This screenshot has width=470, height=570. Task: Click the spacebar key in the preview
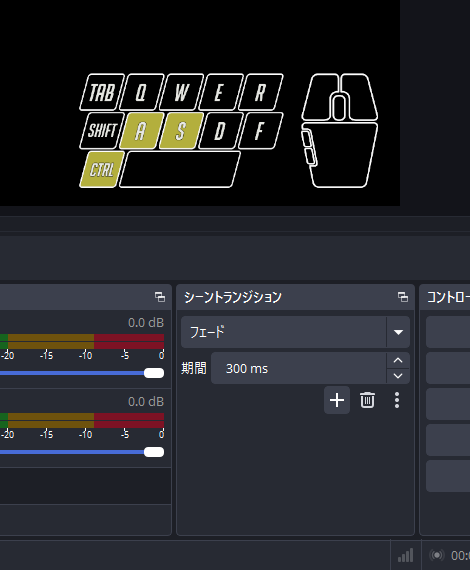click(180, 170)
